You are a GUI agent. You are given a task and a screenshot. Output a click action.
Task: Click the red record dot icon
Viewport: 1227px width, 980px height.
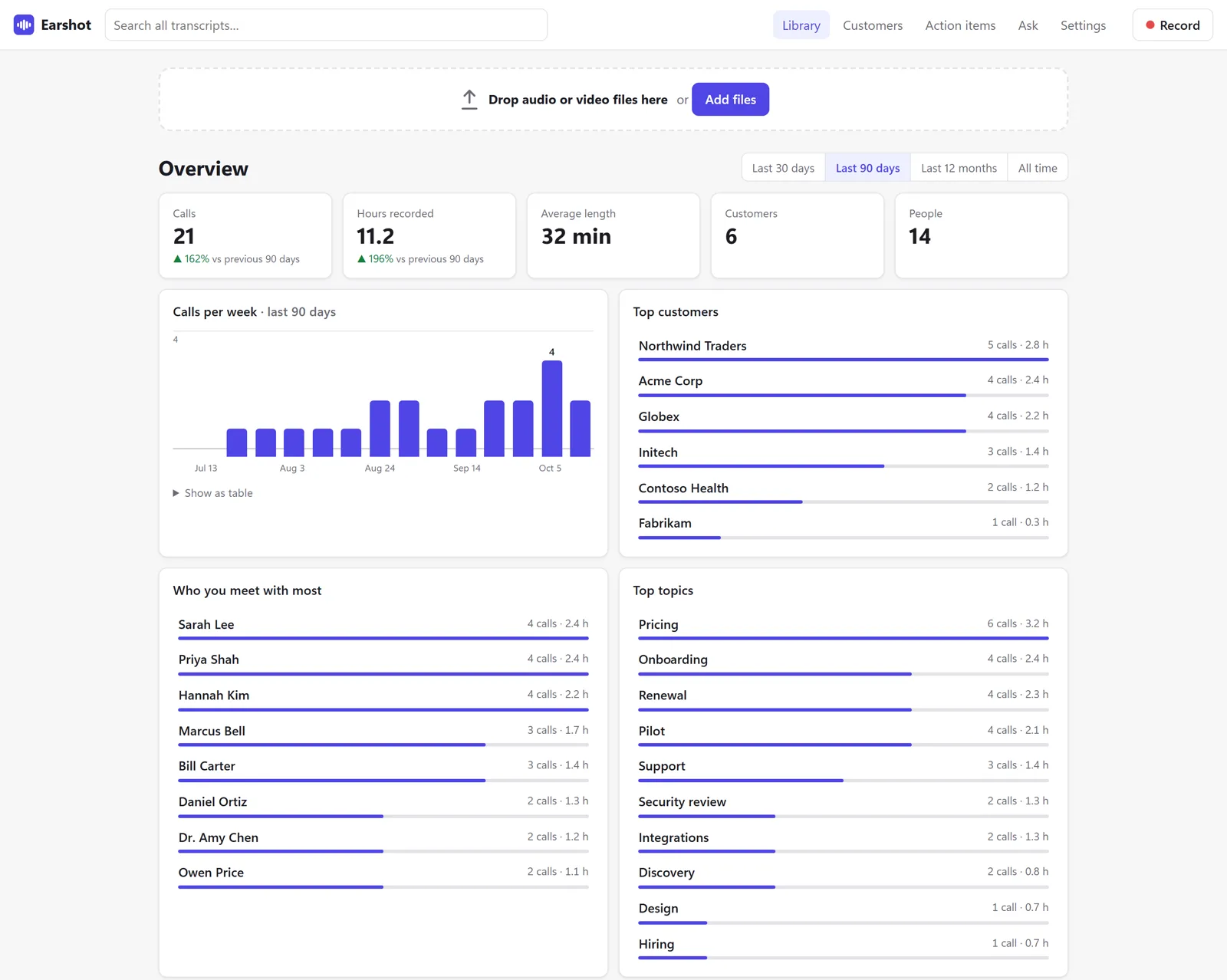1150,25
